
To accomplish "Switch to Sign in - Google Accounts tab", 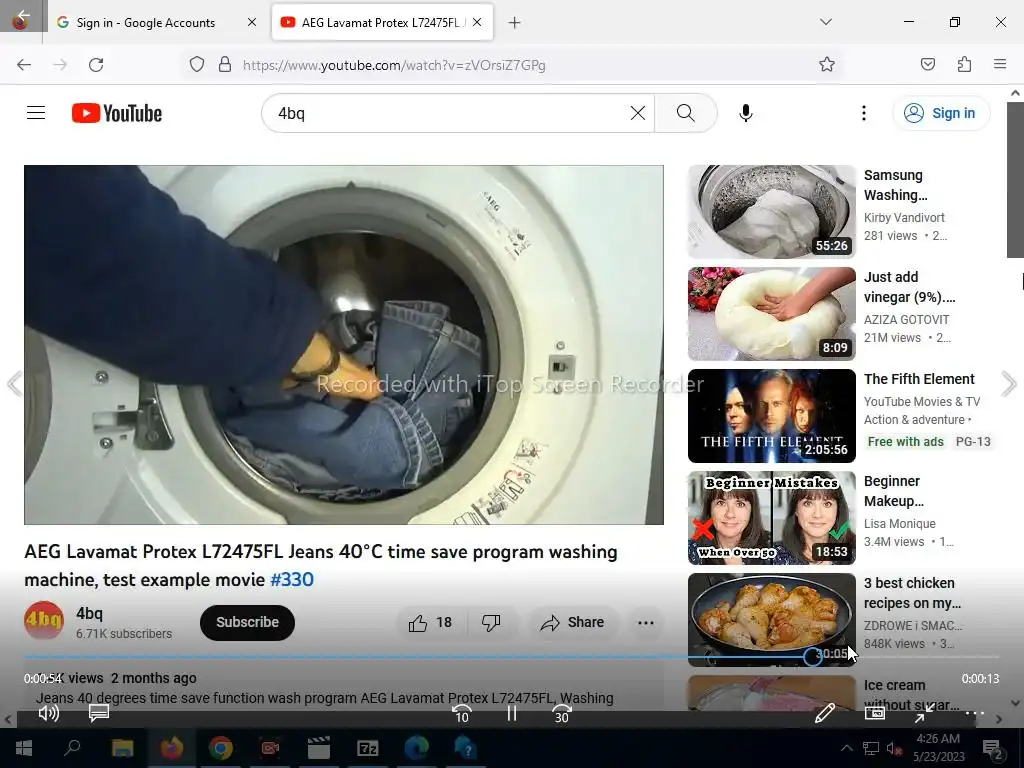I will (x=157, y=22).
